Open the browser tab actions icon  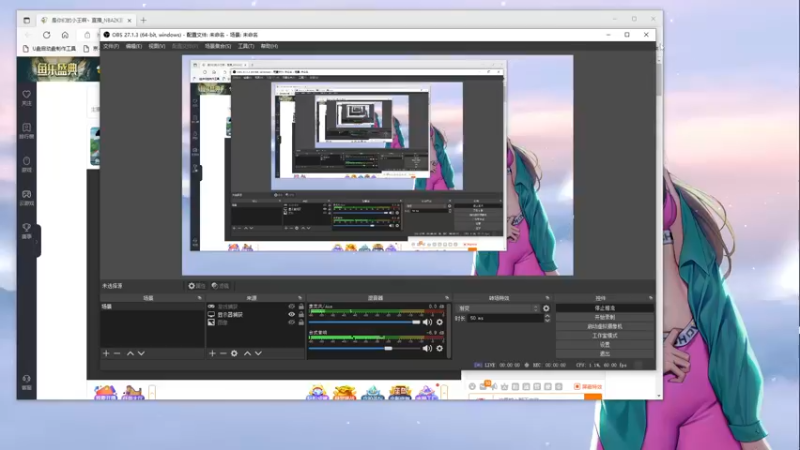click(x=27, y=20)
